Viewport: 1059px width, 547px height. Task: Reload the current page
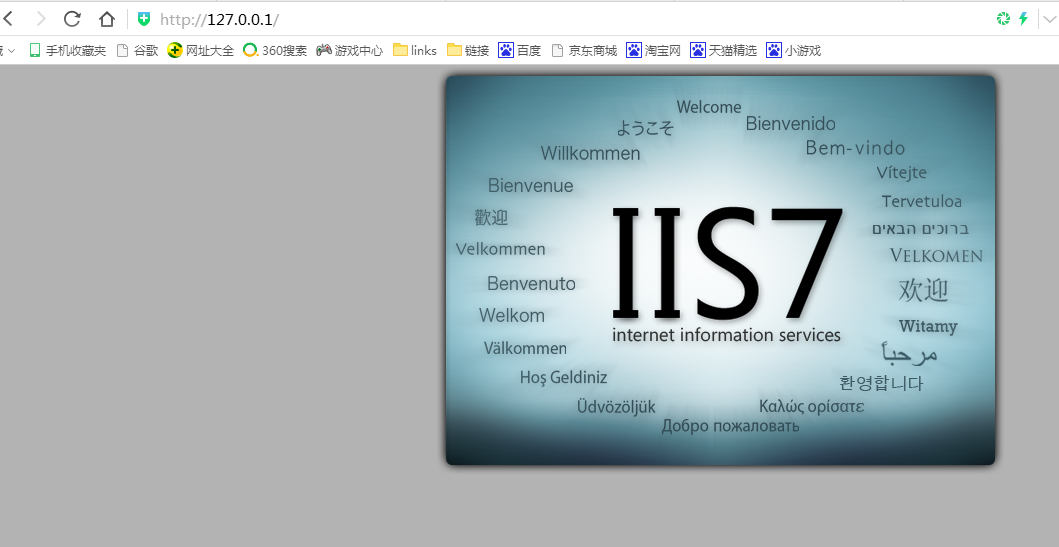click(x=72, y=19)
